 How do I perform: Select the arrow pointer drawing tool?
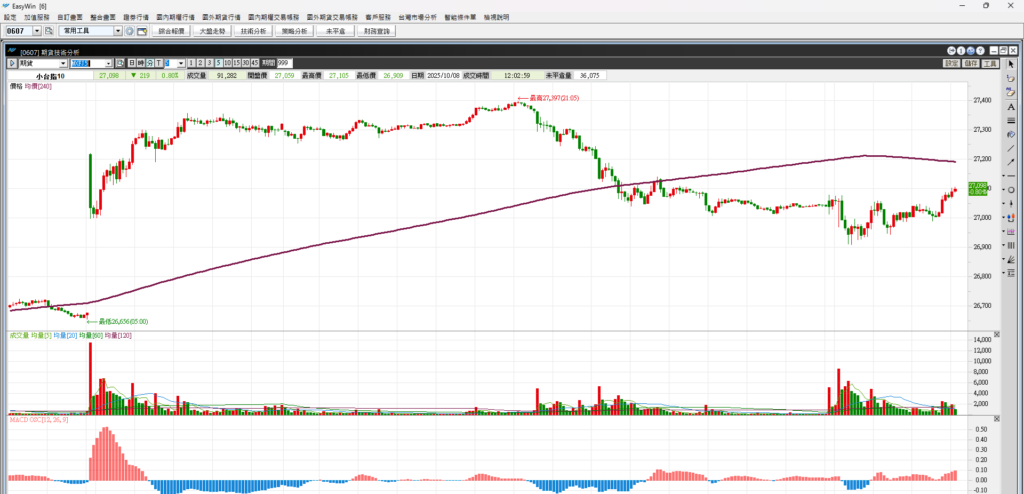coord(1011,64)
